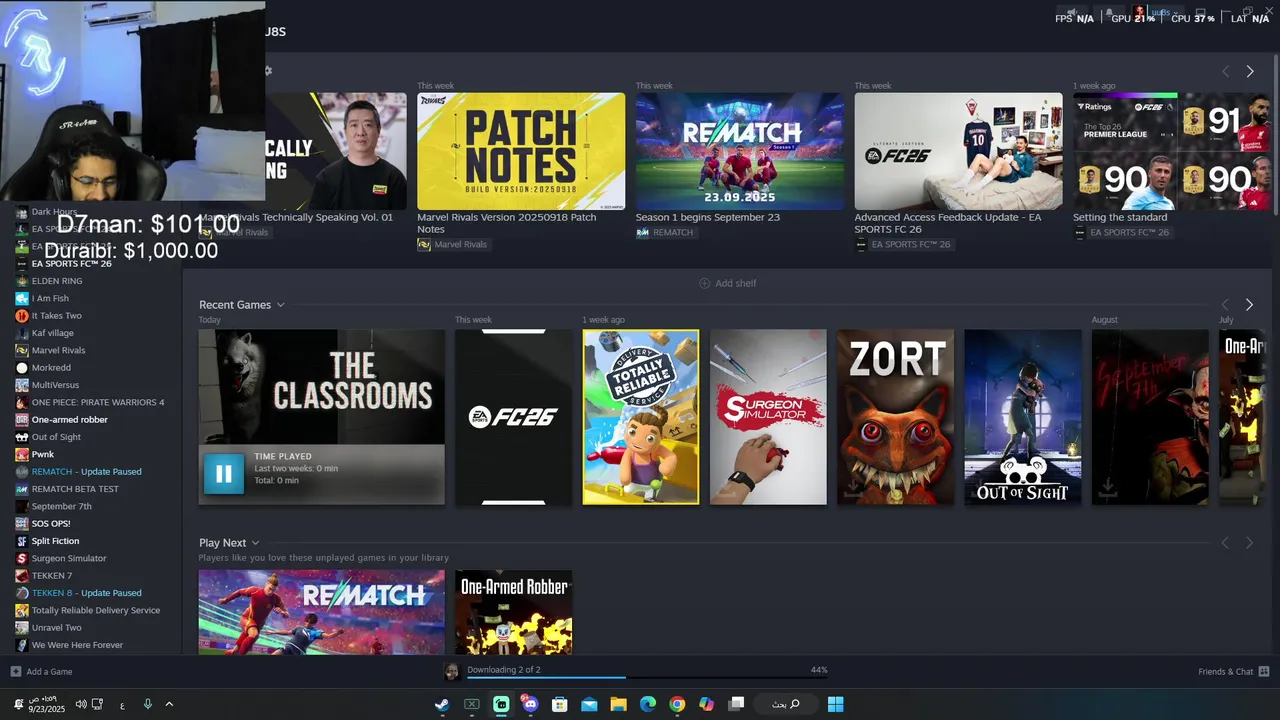This screenshot has width=1280, height=720.
Task: Open One-Armed Robber Play Next tile
Action: click(x=513, y=612)
